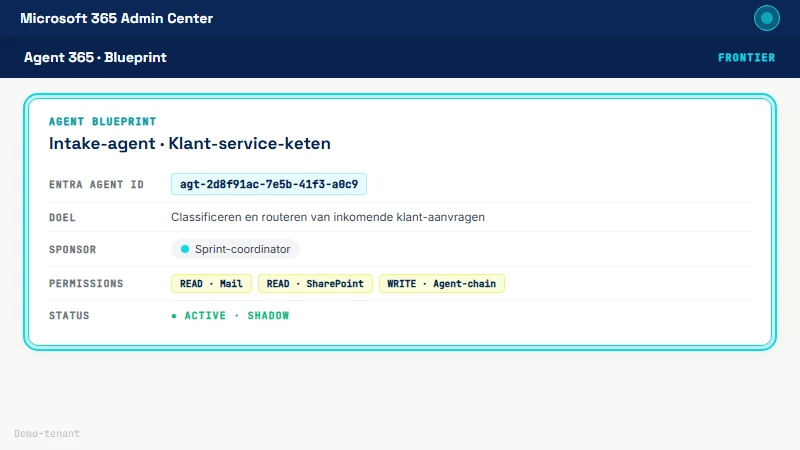Click the DOEL label
Screen dimensions: 800x450
(x=62, y=218)
